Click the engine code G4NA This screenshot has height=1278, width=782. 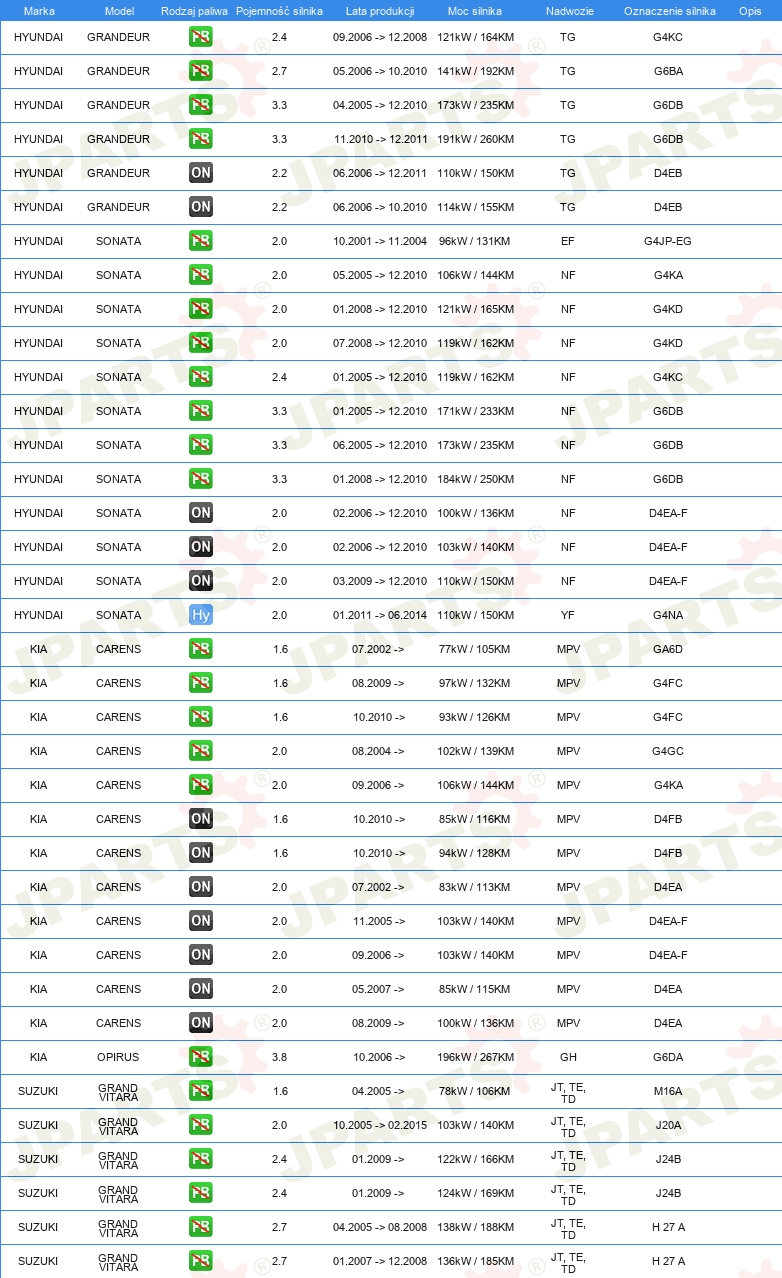point(668,615)
